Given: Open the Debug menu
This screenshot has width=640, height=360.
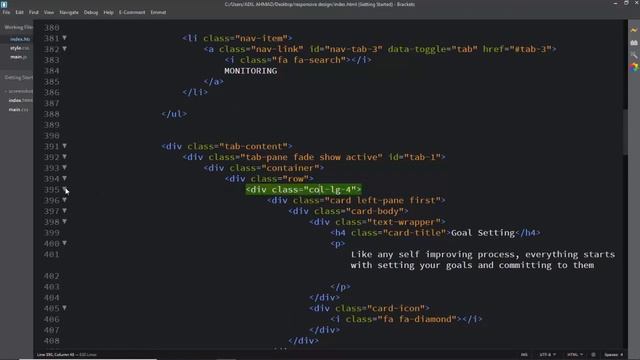Looking at the screenshot, I should pyautogui.click(x=91, y=12).
